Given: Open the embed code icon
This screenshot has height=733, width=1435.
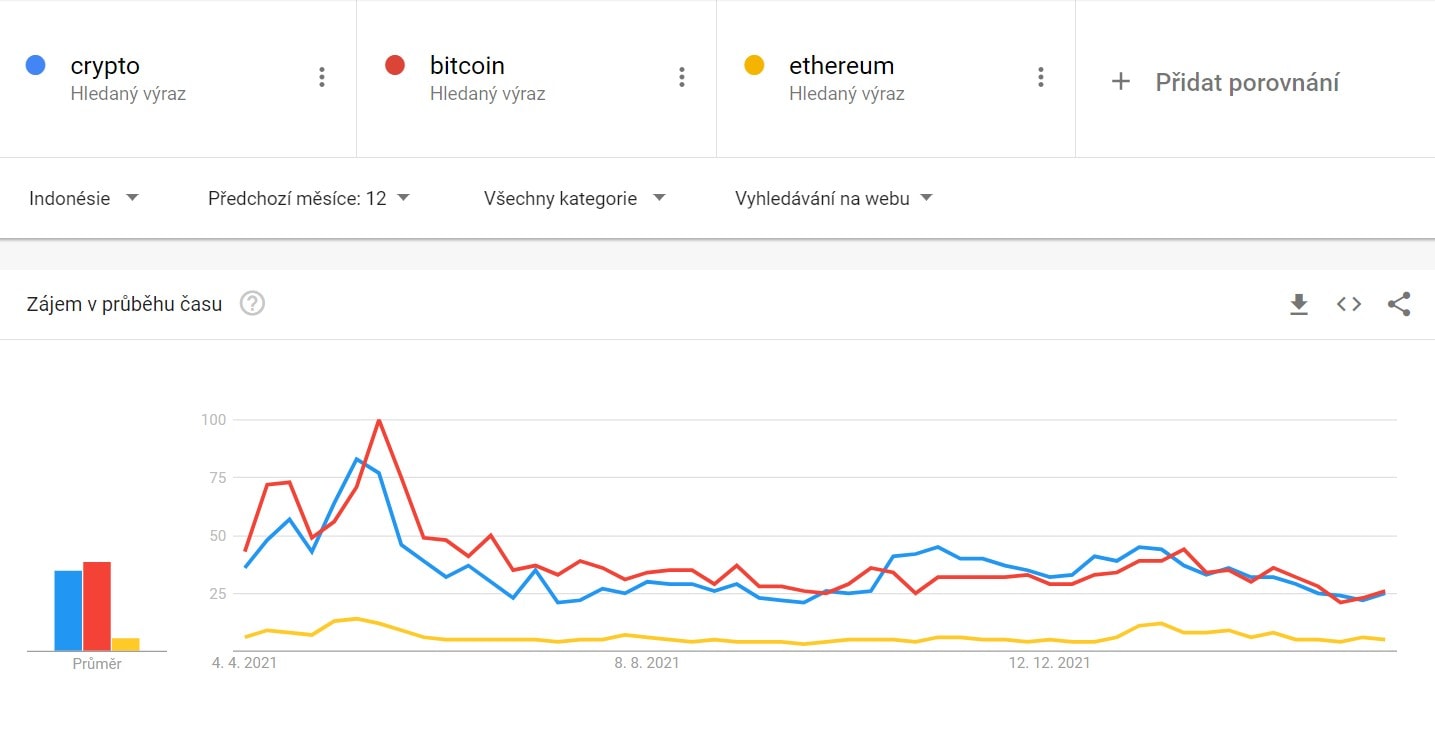Looking at the screenshot, I should click(1349, 304).
